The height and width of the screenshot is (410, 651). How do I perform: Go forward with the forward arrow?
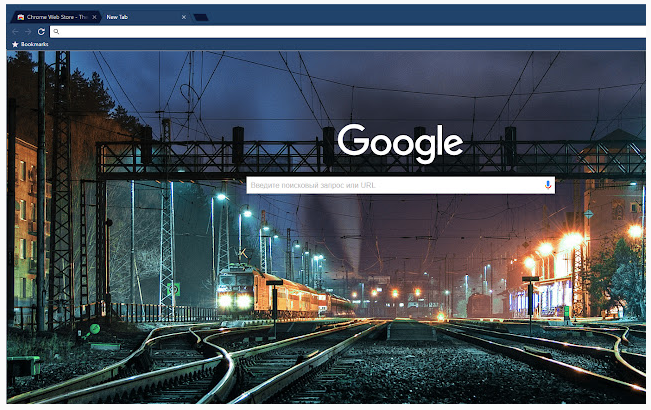click(x=28, y=32)
